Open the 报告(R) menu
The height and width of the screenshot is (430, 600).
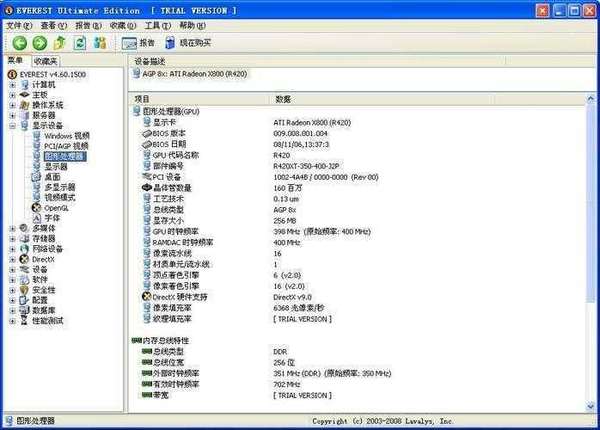(88, 26)
